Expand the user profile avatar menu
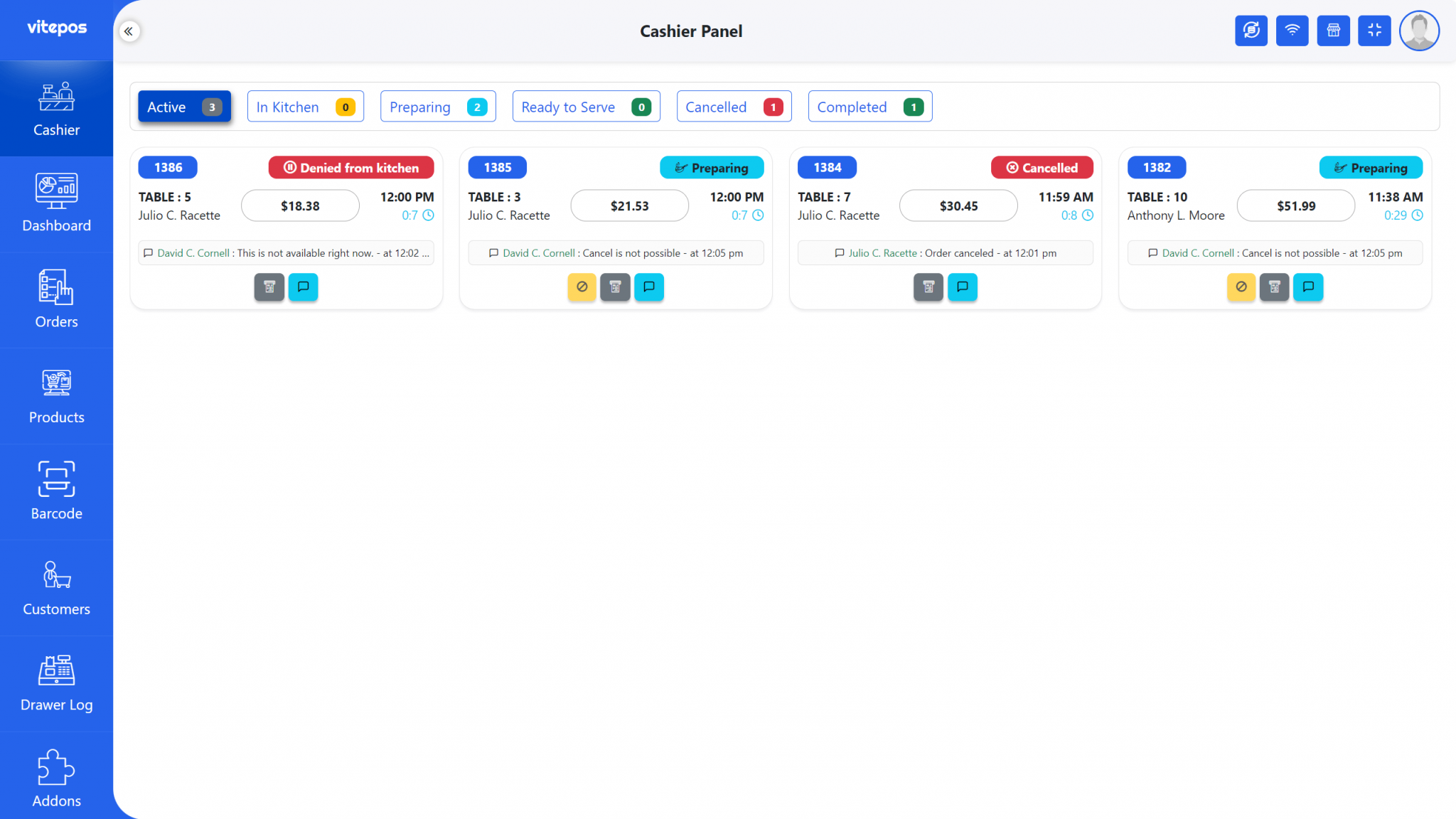Image resolution: width=1456 pixels, height=819 pixels. point(1419,31)
